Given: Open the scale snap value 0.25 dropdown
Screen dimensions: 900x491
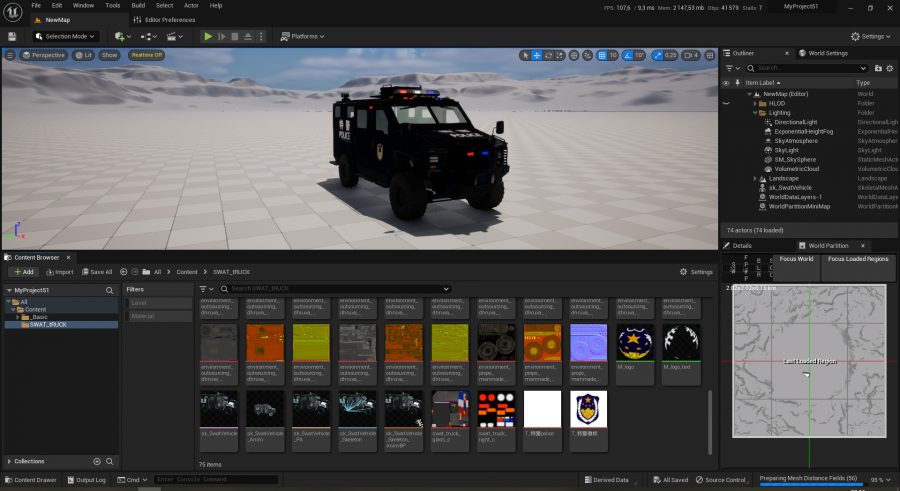Looking at the screenshot, I should (x=670, y=55).
